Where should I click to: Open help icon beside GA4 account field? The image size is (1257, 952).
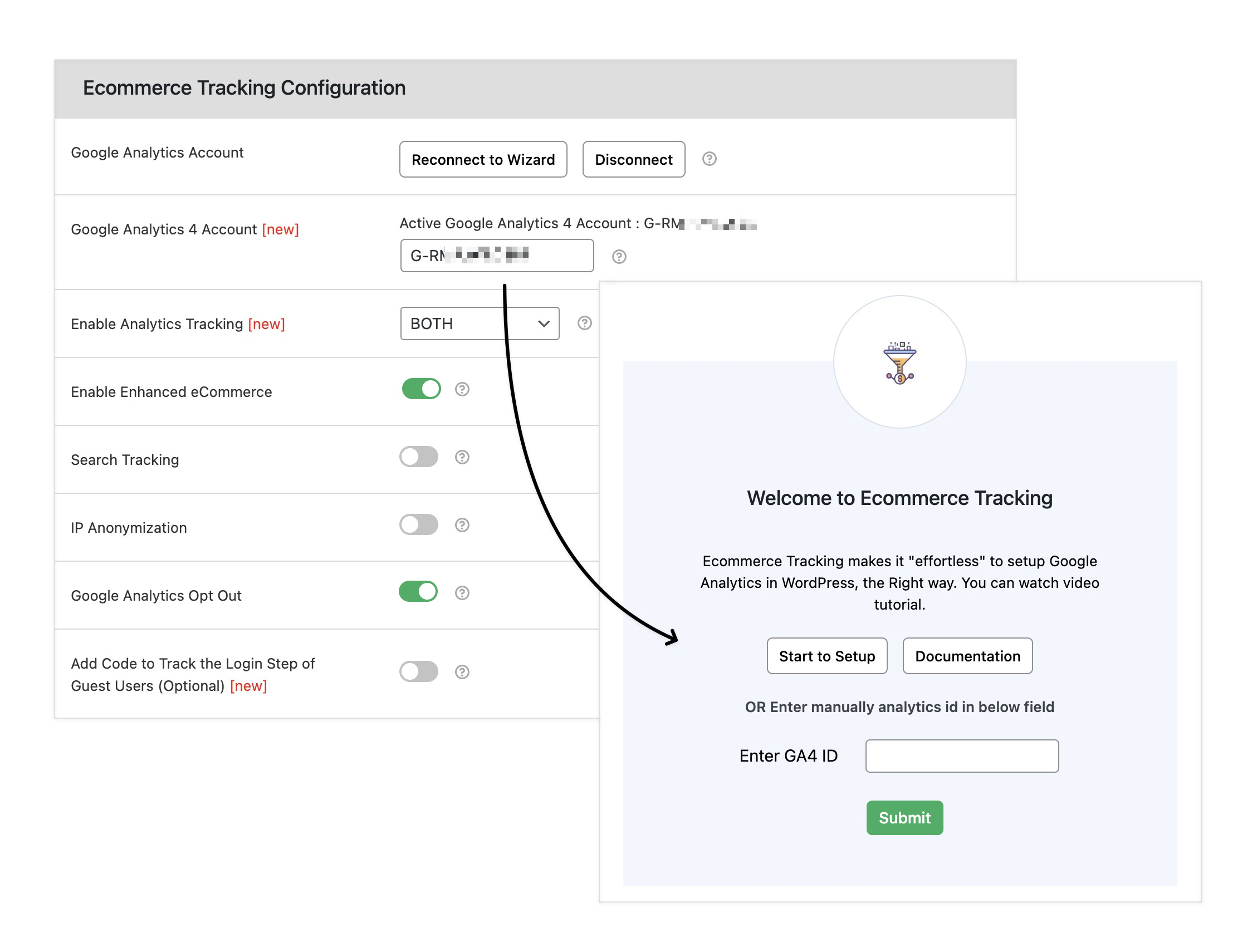point(619,257)
